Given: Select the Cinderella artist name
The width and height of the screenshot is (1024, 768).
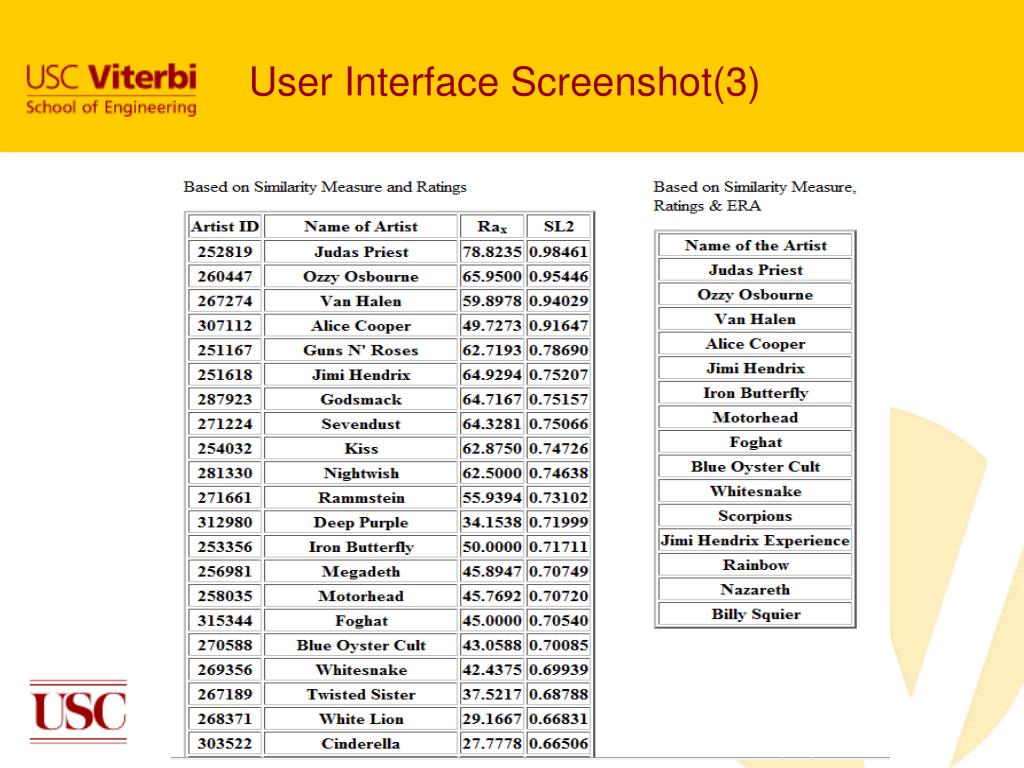Looking at the screenshot, I should point(360,744).
